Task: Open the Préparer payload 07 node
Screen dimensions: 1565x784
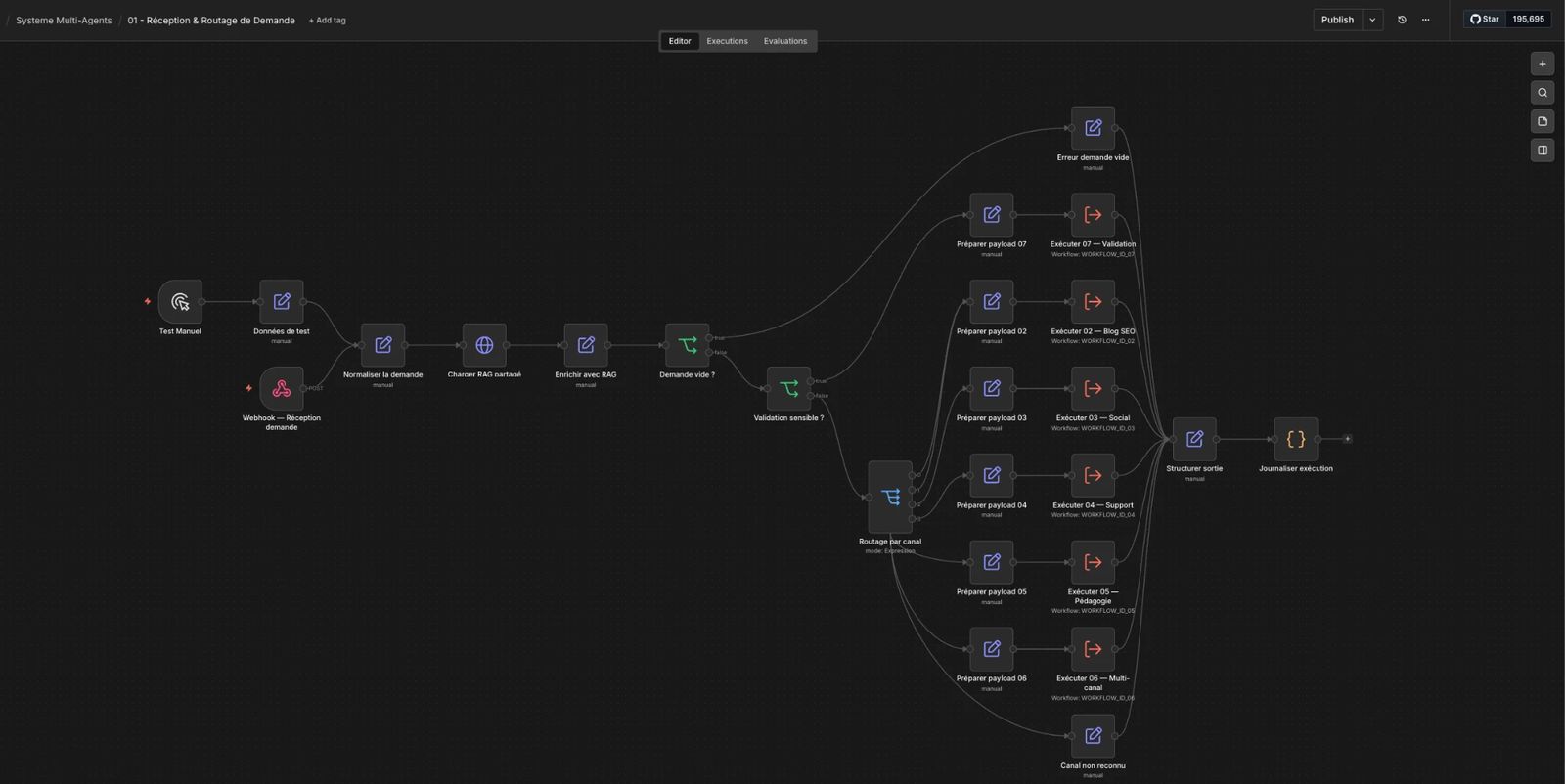Action: [x=992, y=215]
